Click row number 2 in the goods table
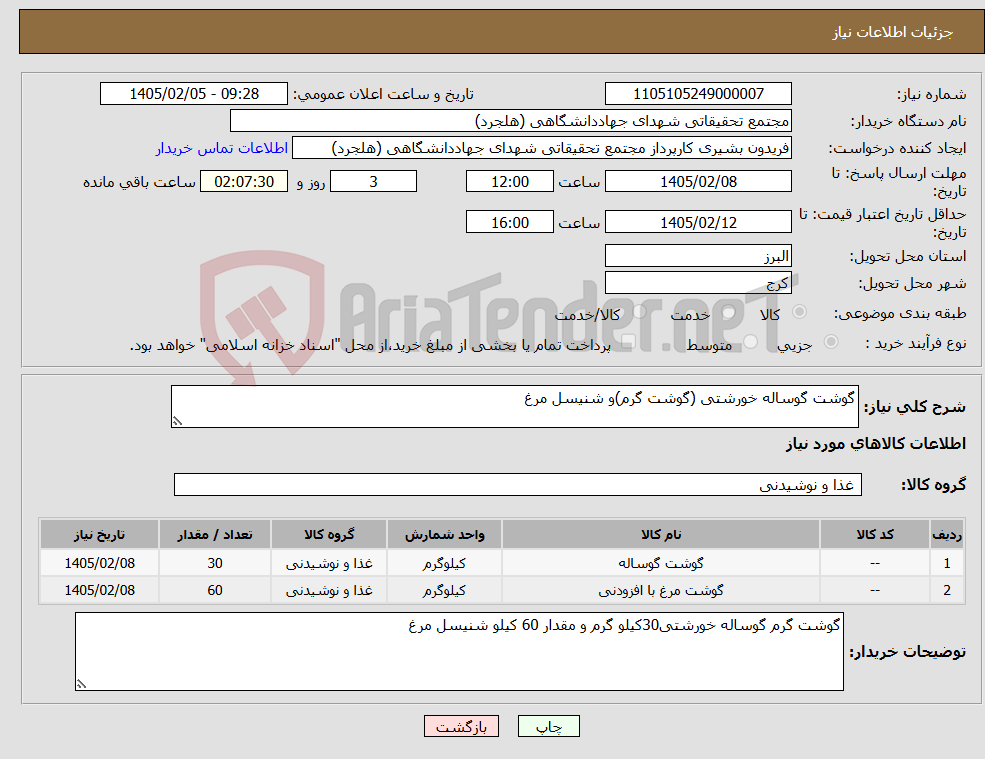Image resolution: width=985 pixels, height=759 pixels. tap(947, 590)
